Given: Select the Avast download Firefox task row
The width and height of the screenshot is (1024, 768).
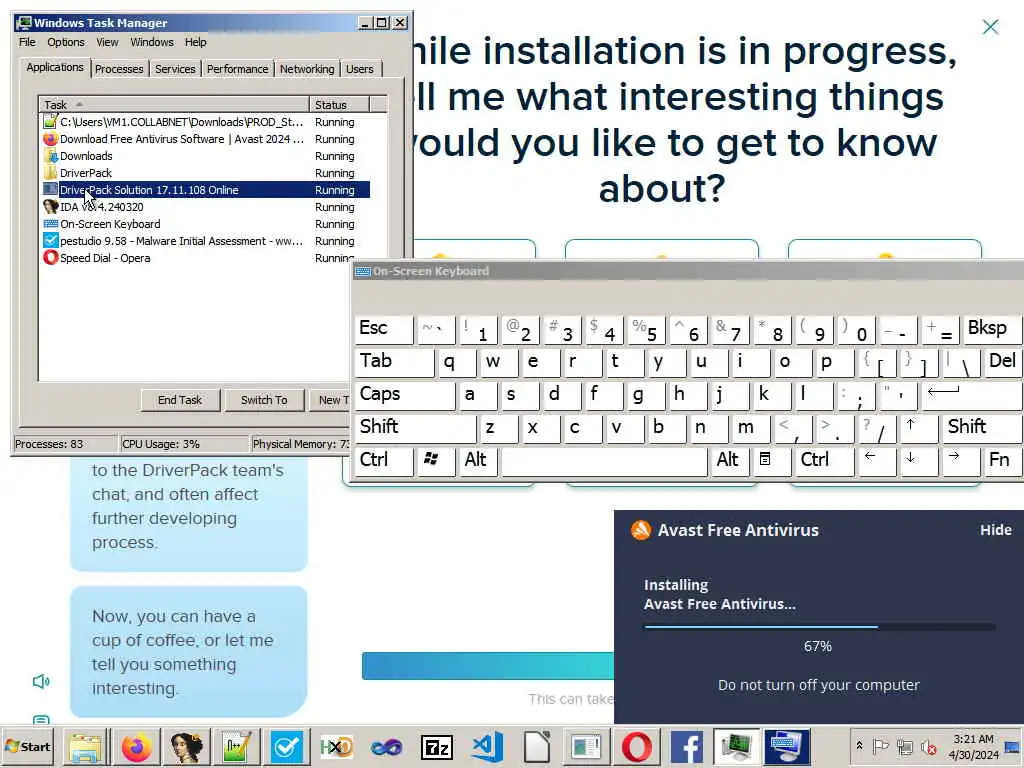Looking at the screenshot, I should tap(206, 139).
